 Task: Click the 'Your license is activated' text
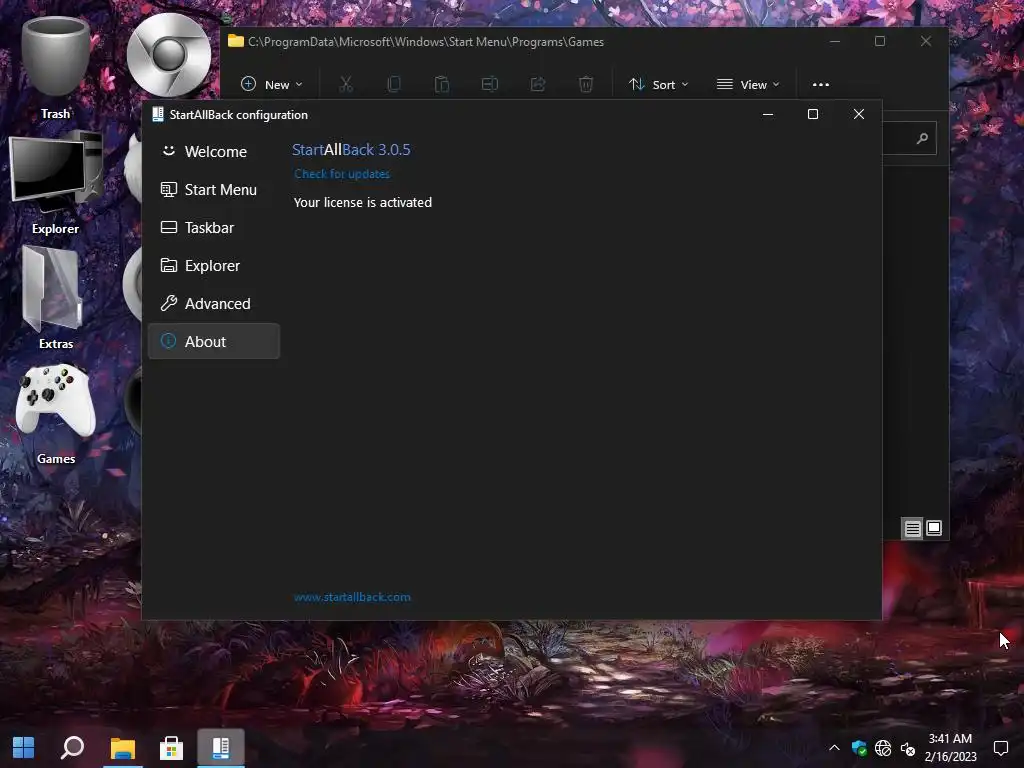point(362,202)
